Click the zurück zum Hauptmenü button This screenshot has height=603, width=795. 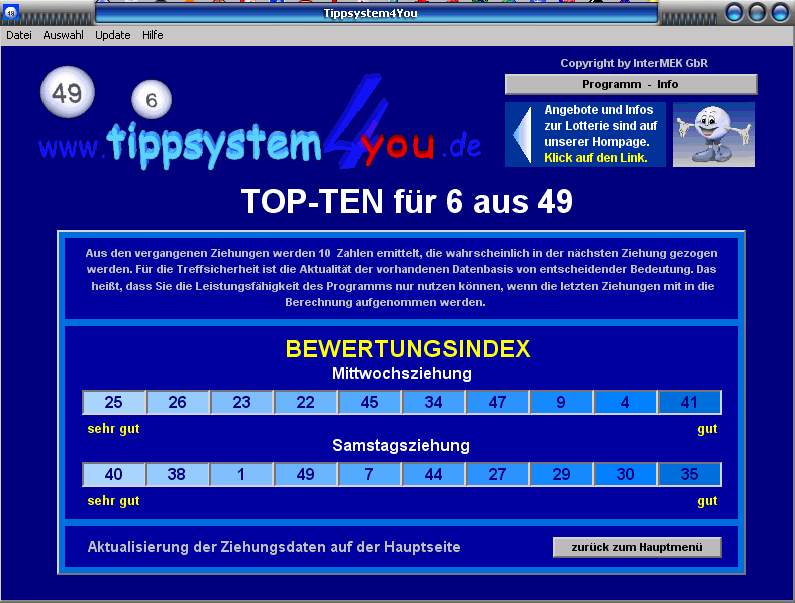tap(637, 547)
